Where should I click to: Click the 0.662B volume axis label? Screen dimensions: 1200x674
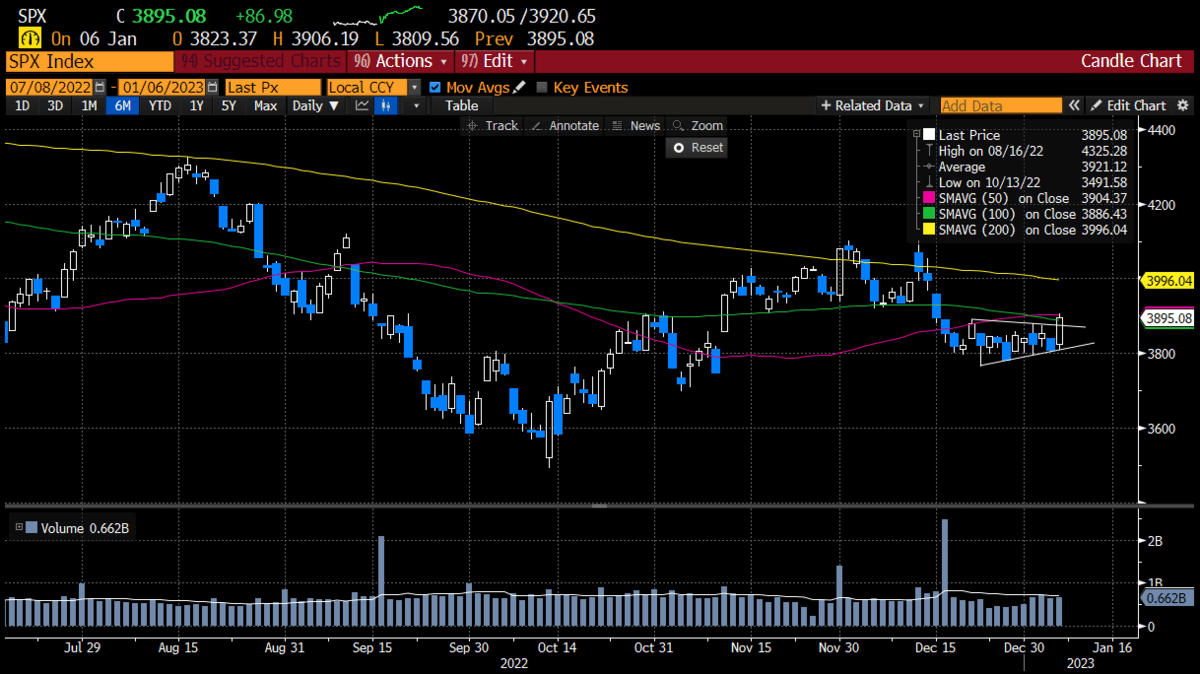[1168, 597]
